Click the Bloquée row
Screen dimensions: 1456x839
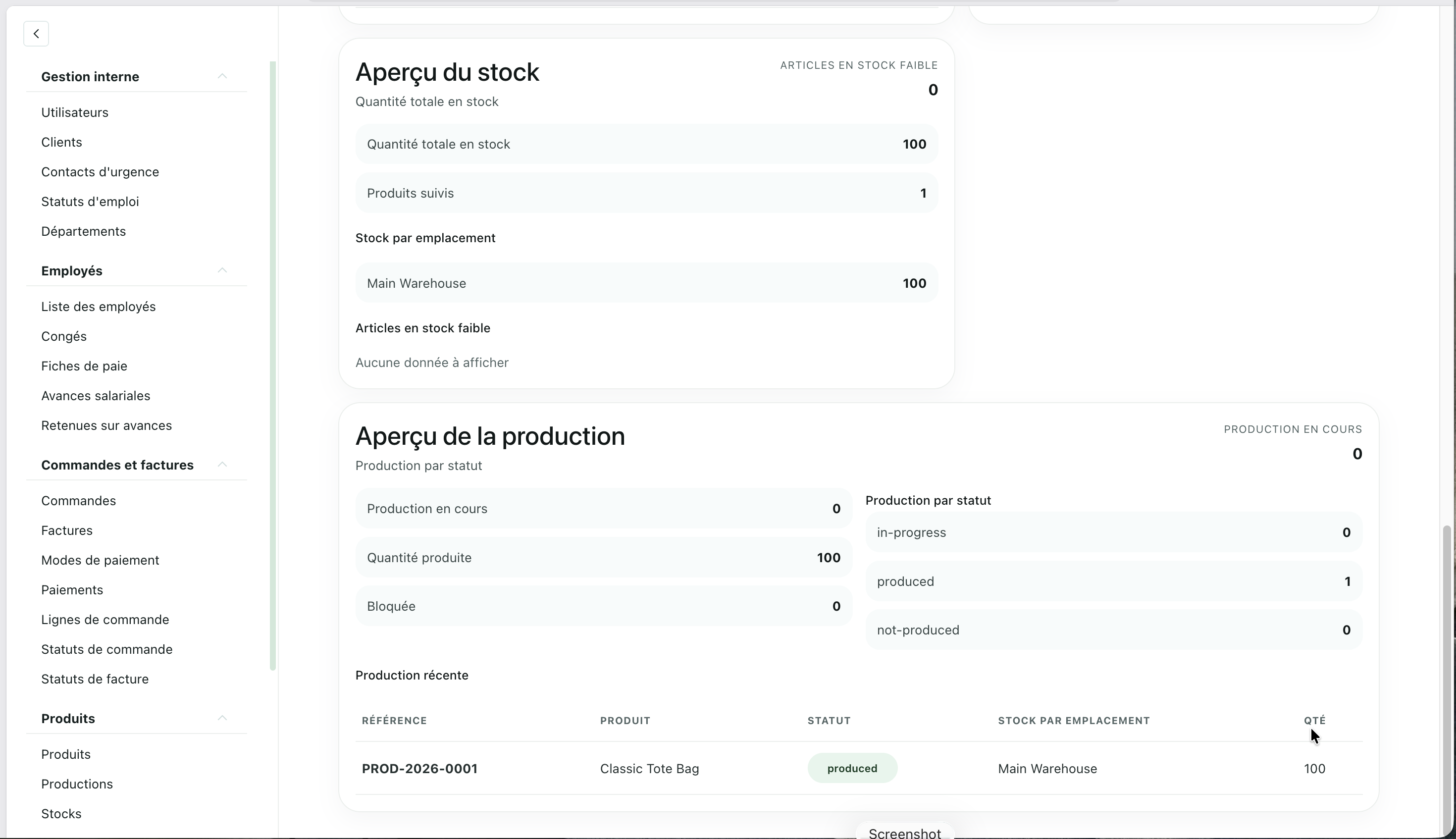603,606
